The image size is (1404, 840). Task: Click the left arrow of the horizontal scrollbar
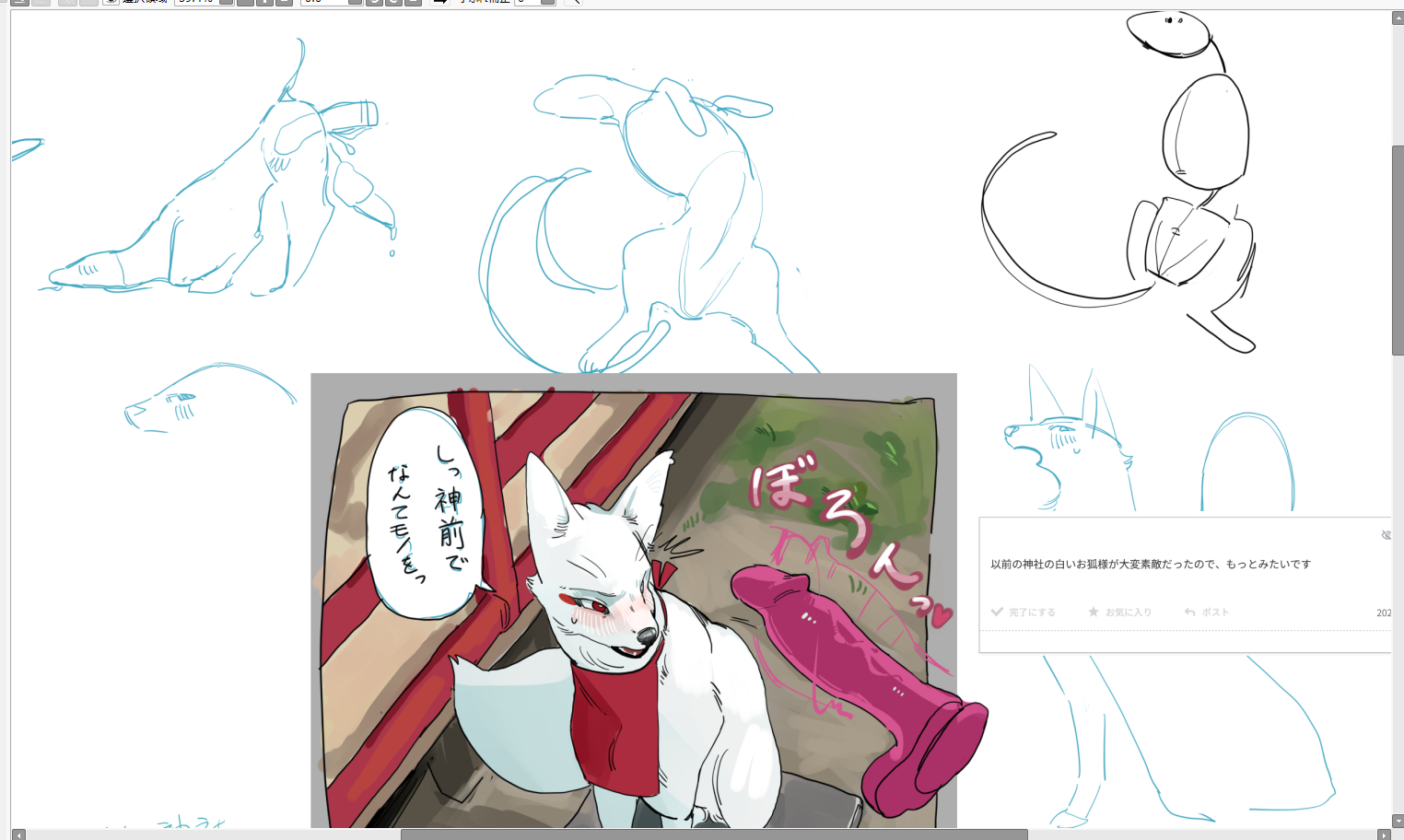tap(18, 834)
